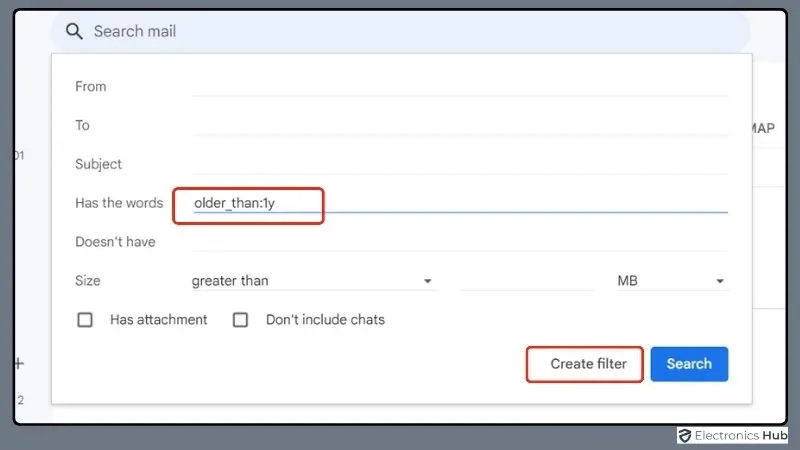
Task: Click the 'Has the words' label
Action: pos(119,203)
